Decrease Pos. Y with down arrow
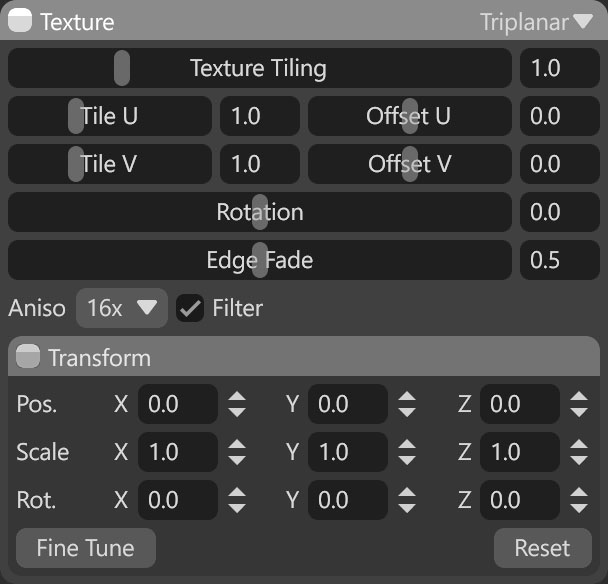This screenshot has width=608, height=584. (407, 412)
